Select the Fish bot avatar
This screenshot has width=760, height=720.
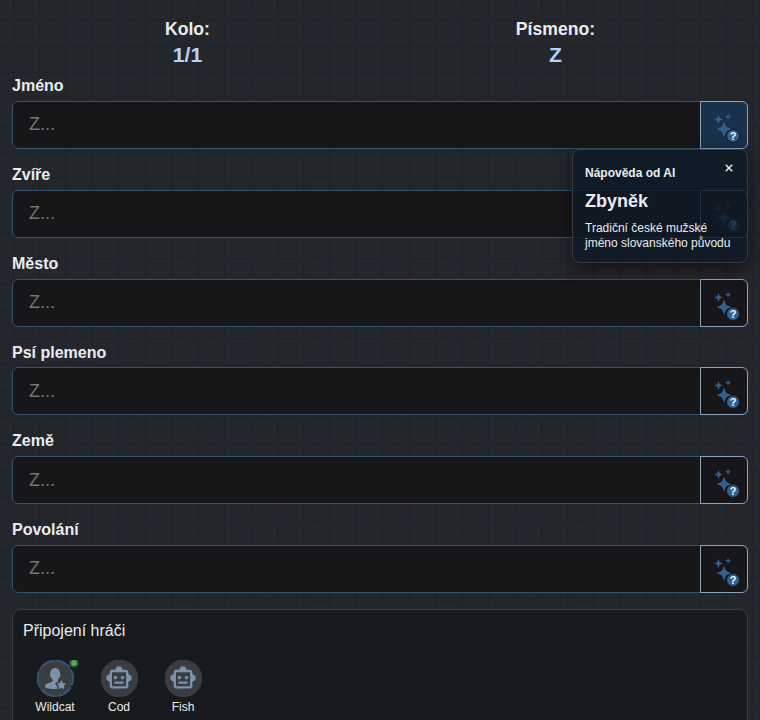pos(183,678)
